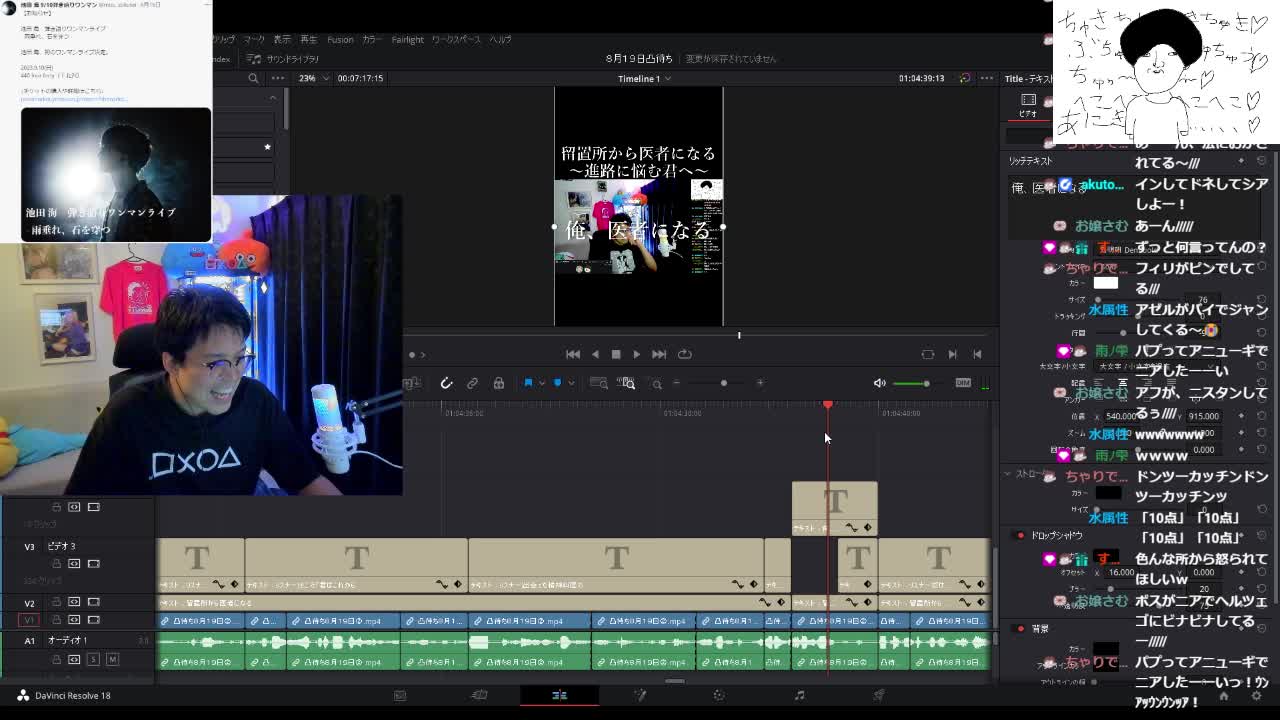Toggle snapping magnet tool

tap(447, 383)
